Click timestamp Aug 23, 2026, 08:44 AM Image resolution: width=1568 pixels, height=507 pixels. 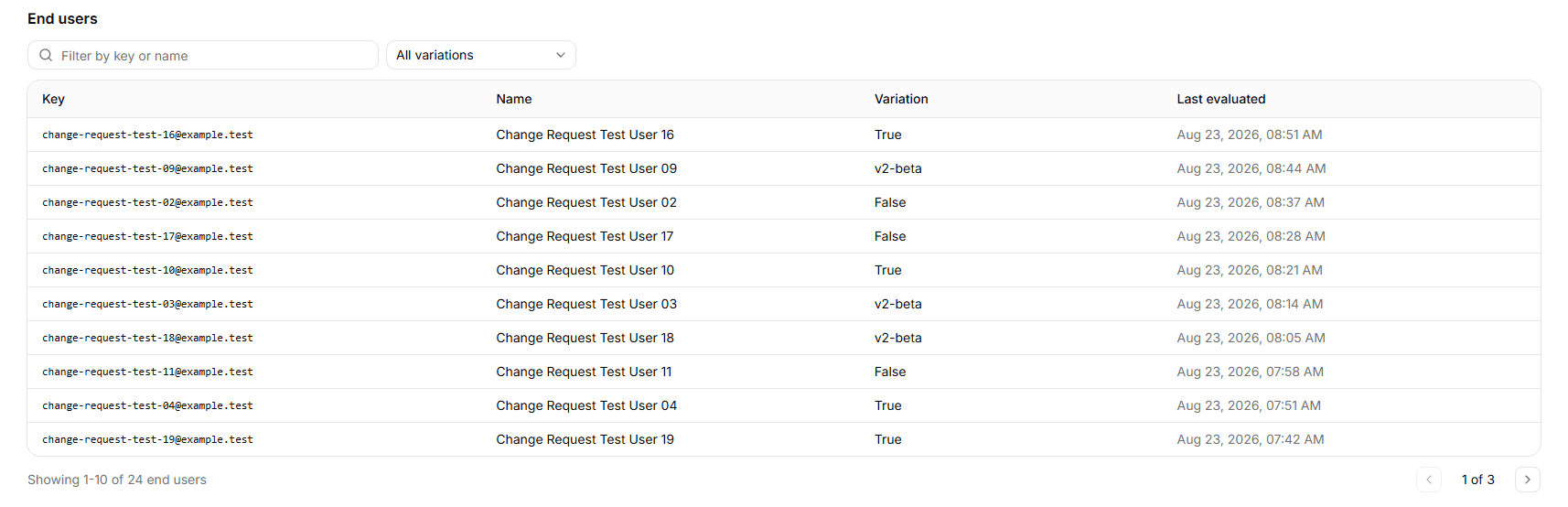(x=1251, y=168)
